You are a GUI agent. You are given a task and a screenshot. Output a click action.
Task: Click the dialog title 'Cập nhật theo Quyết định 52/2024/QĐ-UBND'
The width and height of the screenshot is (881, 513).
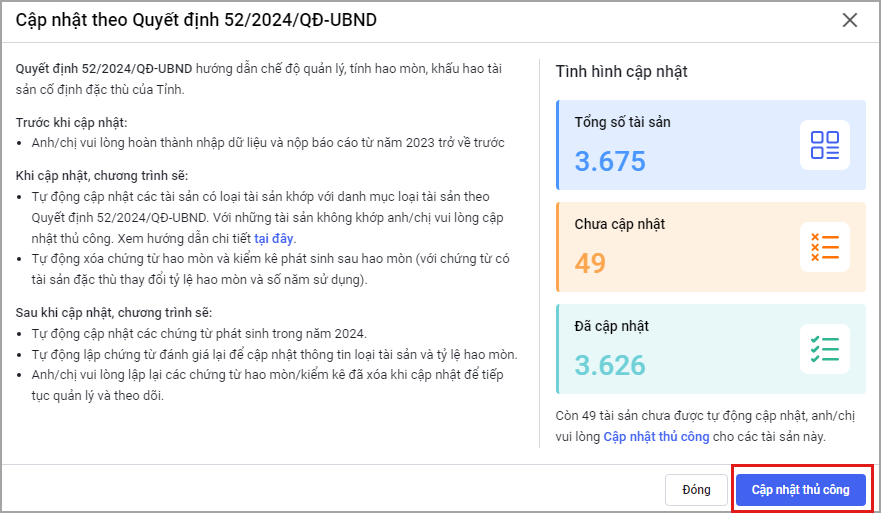pyautogui.click(x=196, y=20)
